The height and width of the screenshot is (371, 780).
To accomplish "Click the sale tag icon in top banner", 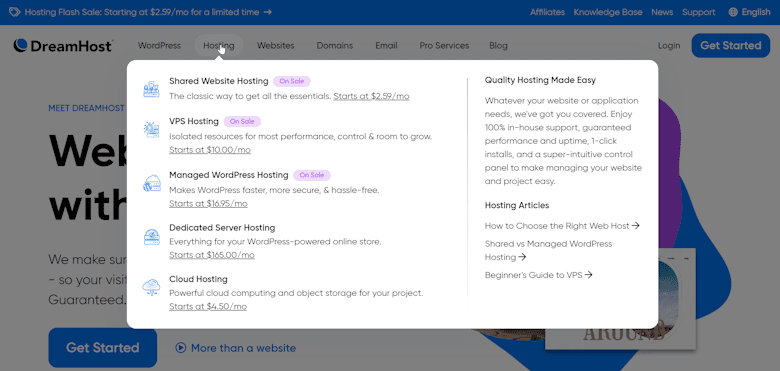I will tap(14, 12).
